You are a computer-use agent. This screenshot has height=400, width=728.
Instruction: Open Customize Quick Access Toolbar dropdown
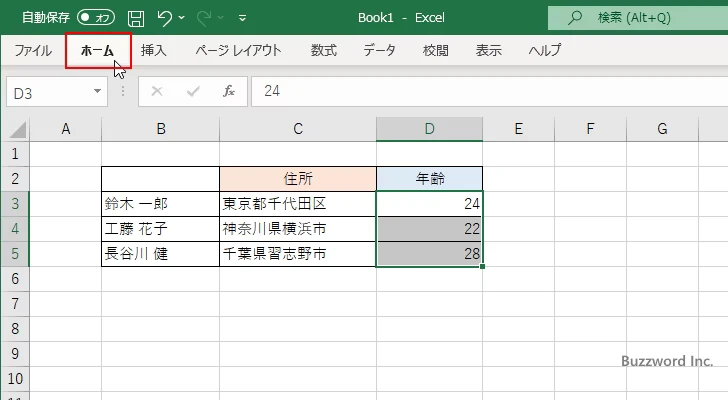(242, 18)
